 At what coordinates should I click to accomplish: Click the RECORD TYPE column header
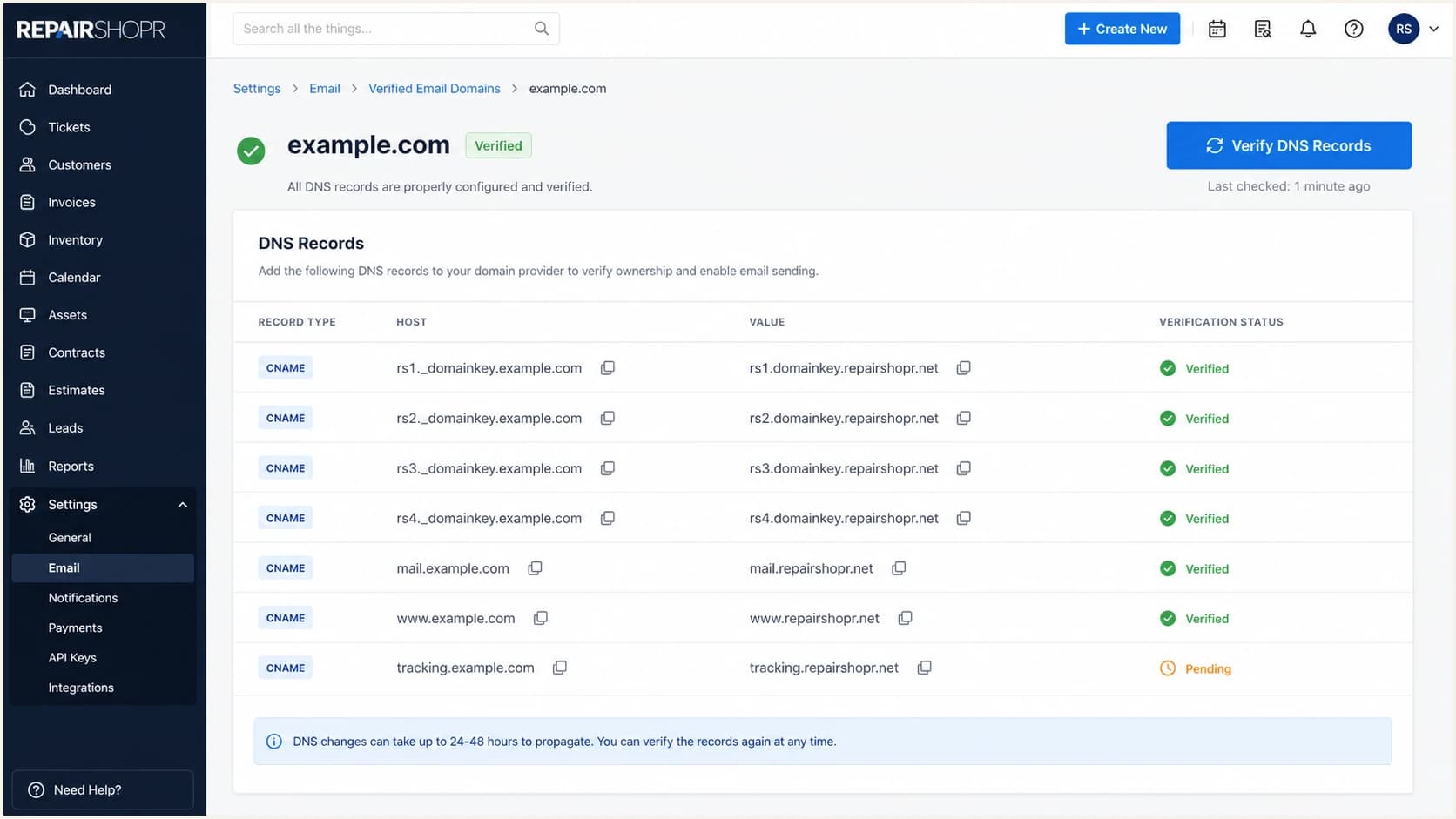pyautogui.click(x=297, y=322)
